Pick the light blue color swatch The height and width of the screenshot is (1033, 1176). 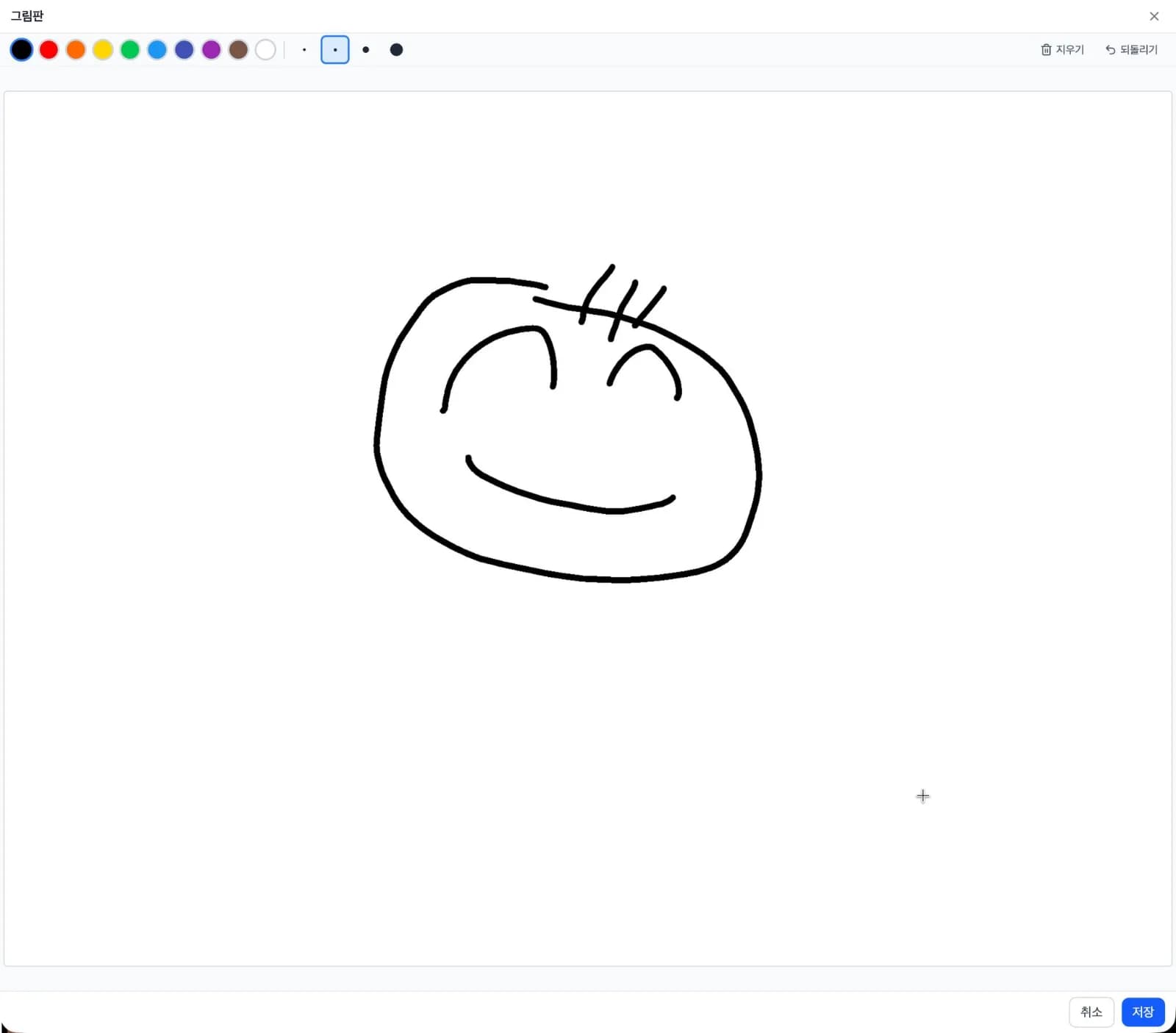point(157,50)
